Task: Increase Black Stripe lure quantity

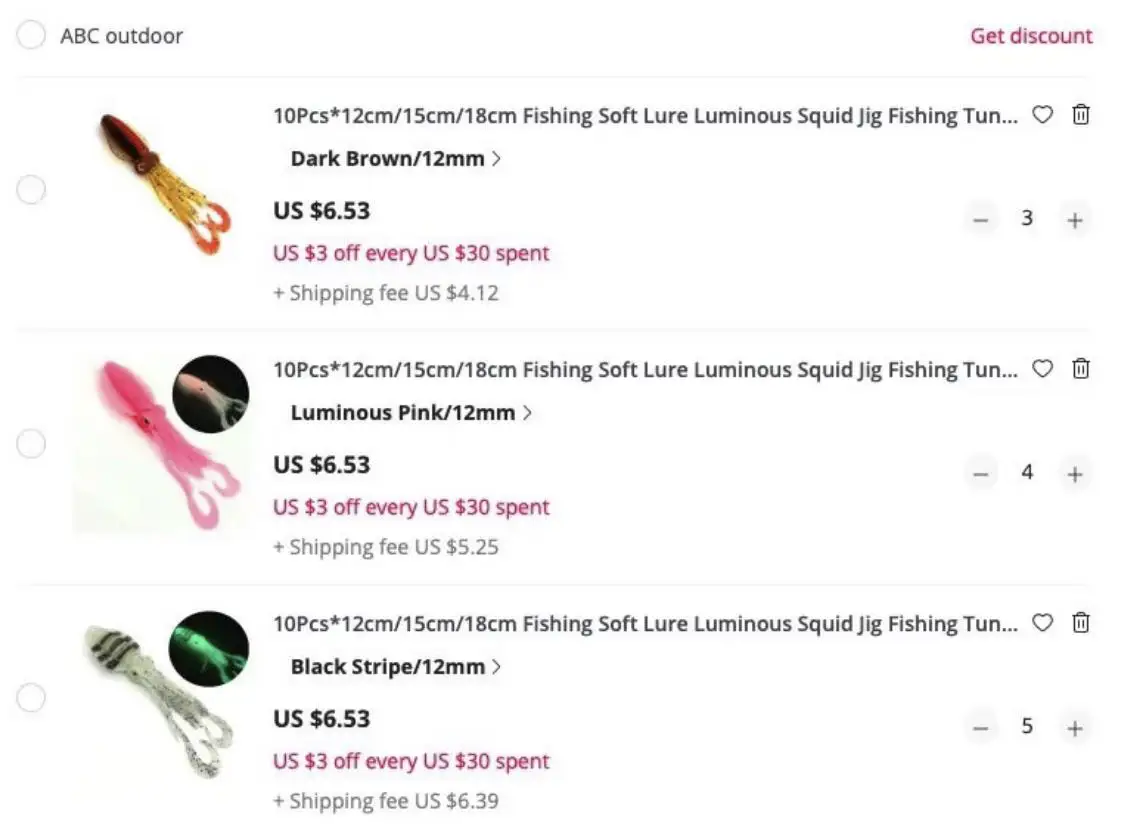Action: pos(1075,727)
